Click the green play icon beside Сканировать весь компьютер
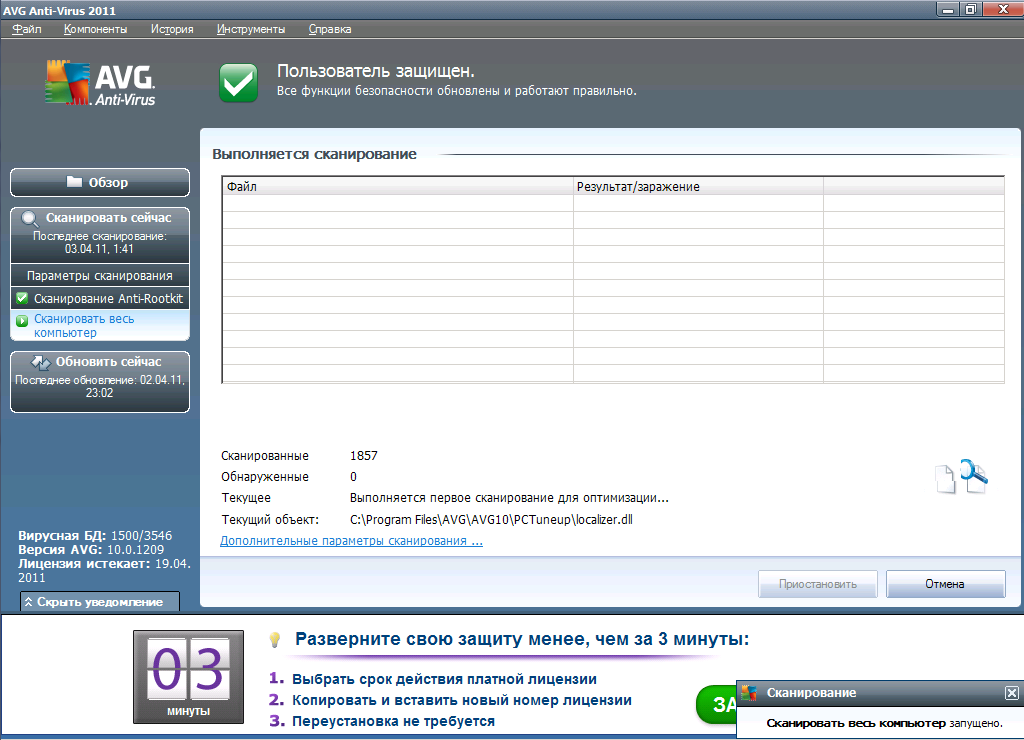 point(22,321)
